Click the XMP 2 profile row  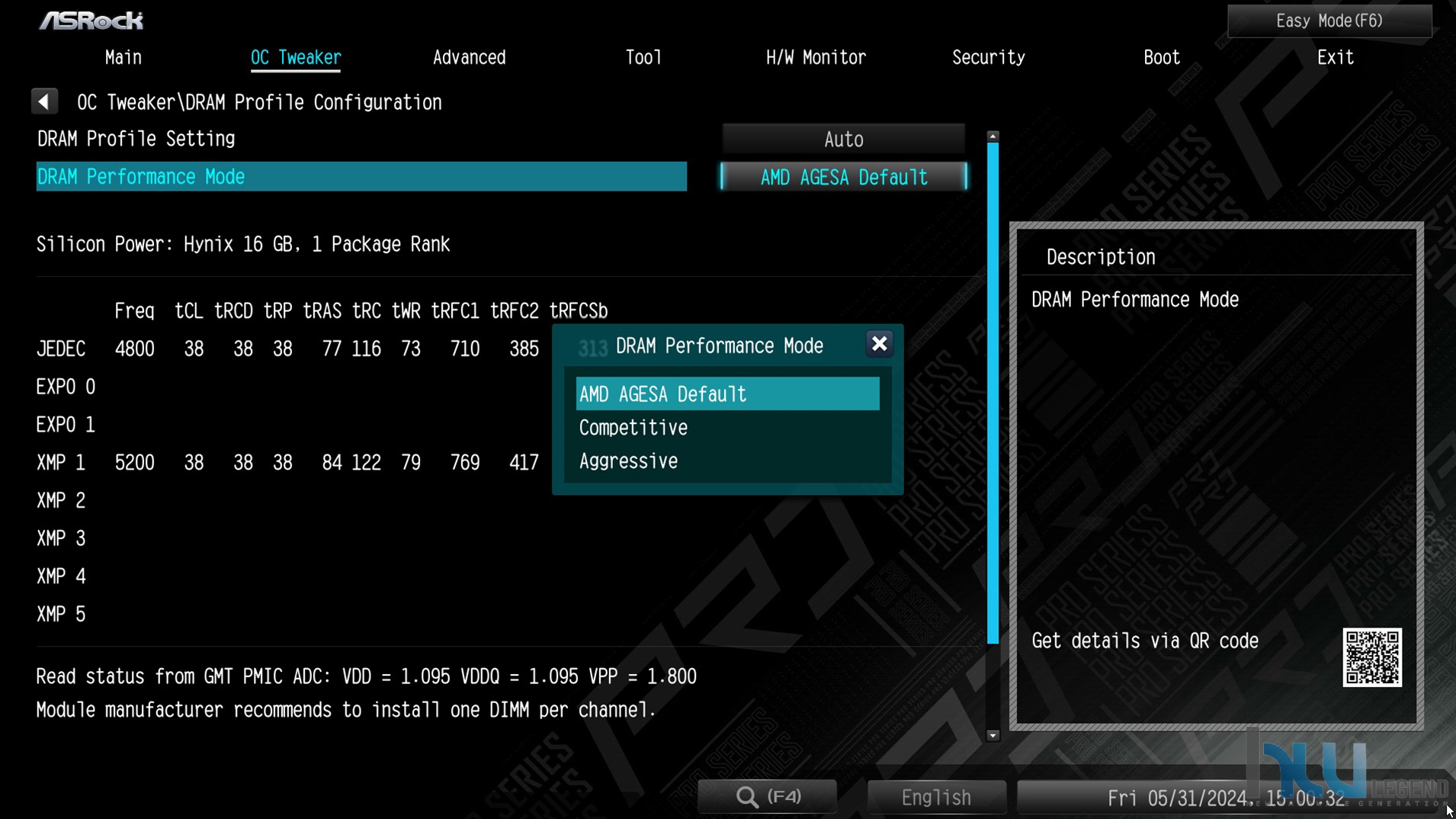61,501
